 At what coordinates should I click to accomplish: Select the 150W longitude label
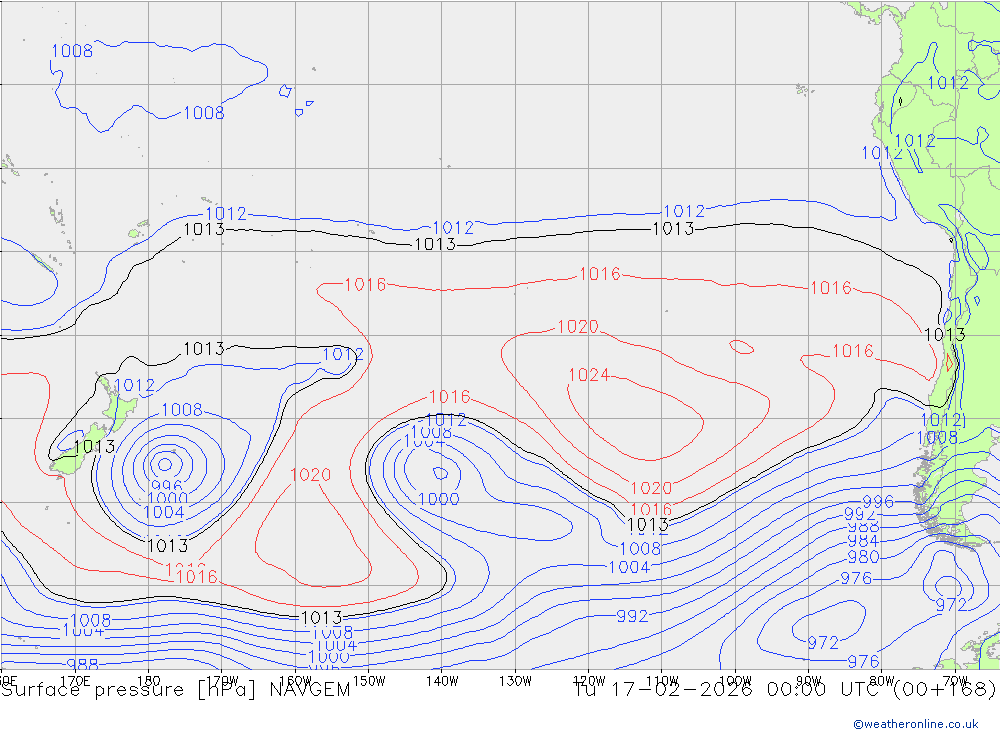[369, 681]
